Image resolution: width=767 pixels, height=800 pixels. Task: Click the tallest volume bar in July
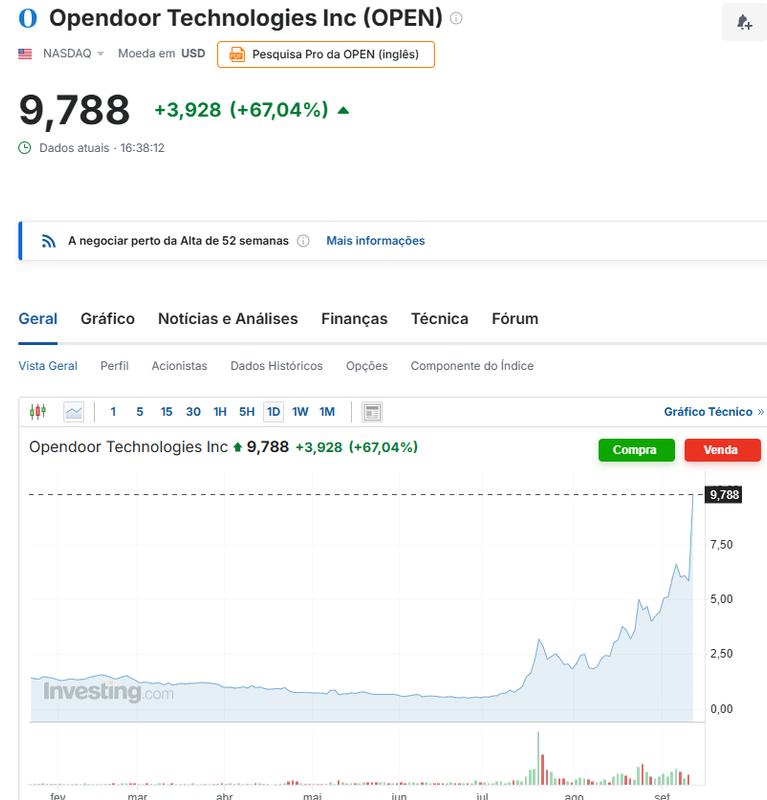point(538,758)
